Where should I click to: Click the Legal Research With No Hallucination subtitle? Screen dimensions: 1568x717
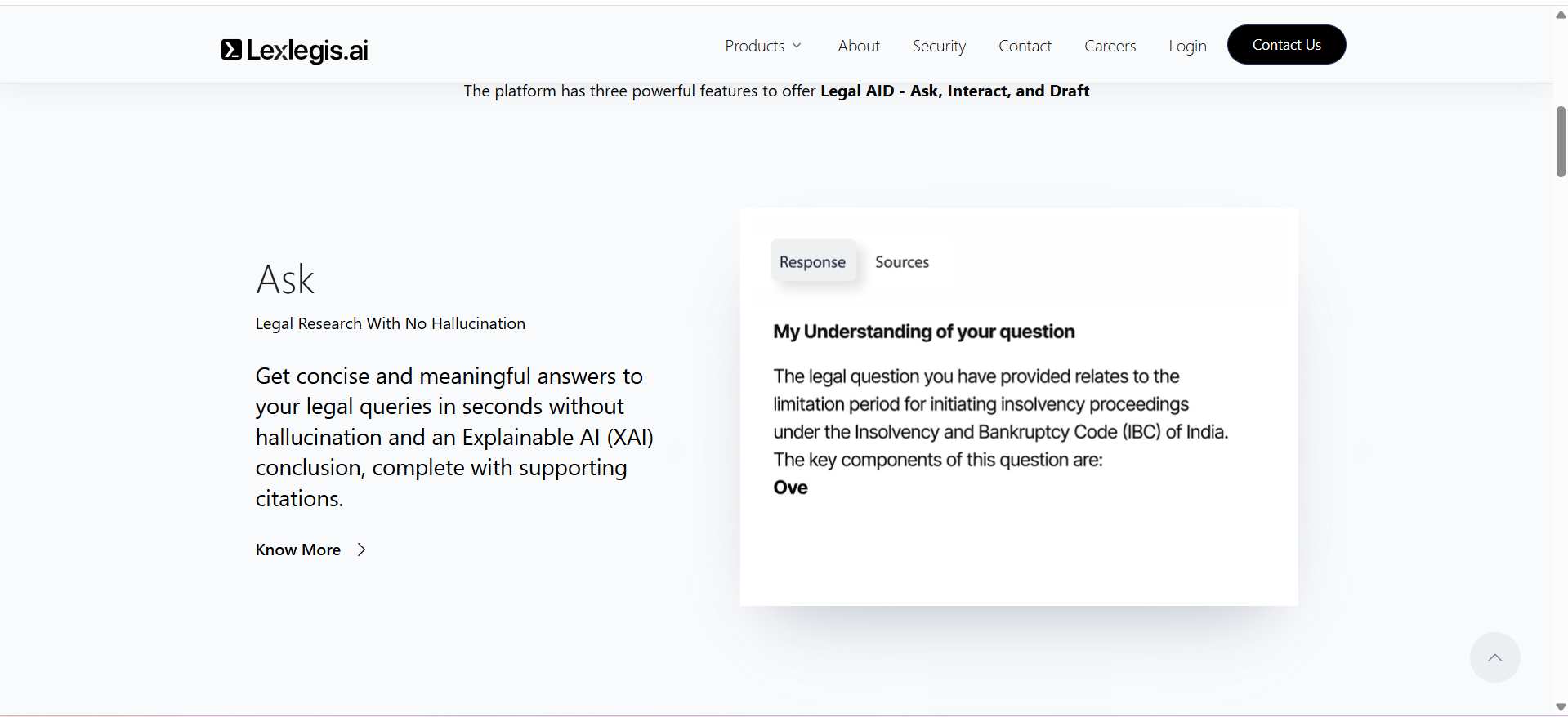pyautogui.click(x=390, y=323)
